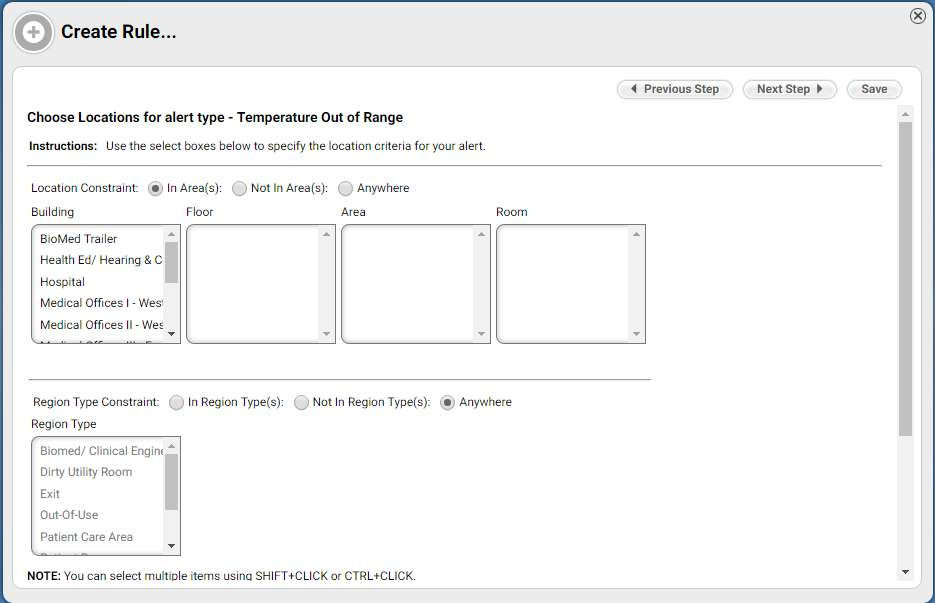Select Biomed/ Clinical Engineering region type
The height and width of the screenshot is (603, 935).
99,451
